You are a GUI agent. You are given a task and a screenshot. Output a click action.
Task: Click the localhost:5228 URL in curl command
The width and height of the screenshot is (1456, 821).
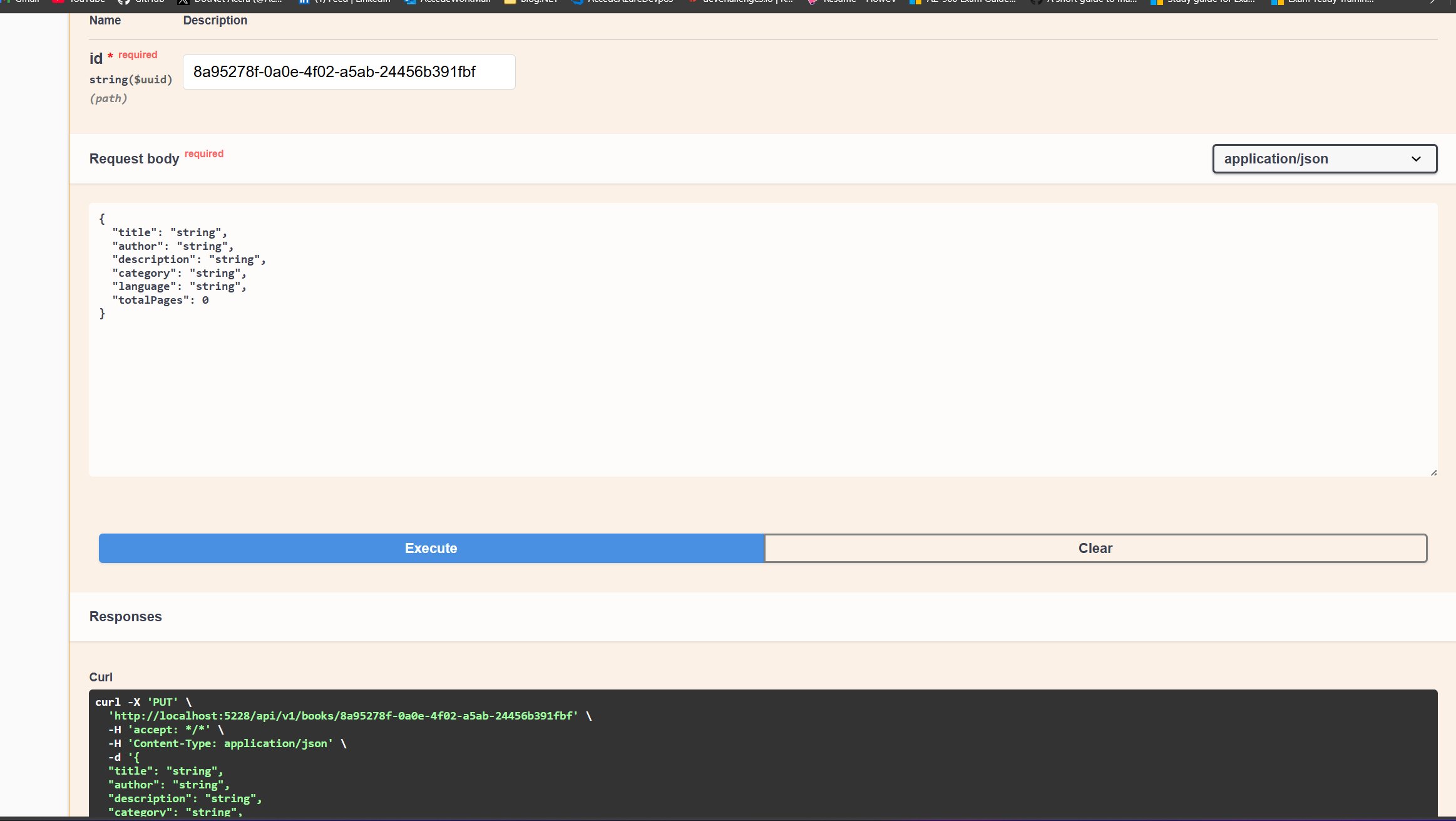tap(343, 716)
